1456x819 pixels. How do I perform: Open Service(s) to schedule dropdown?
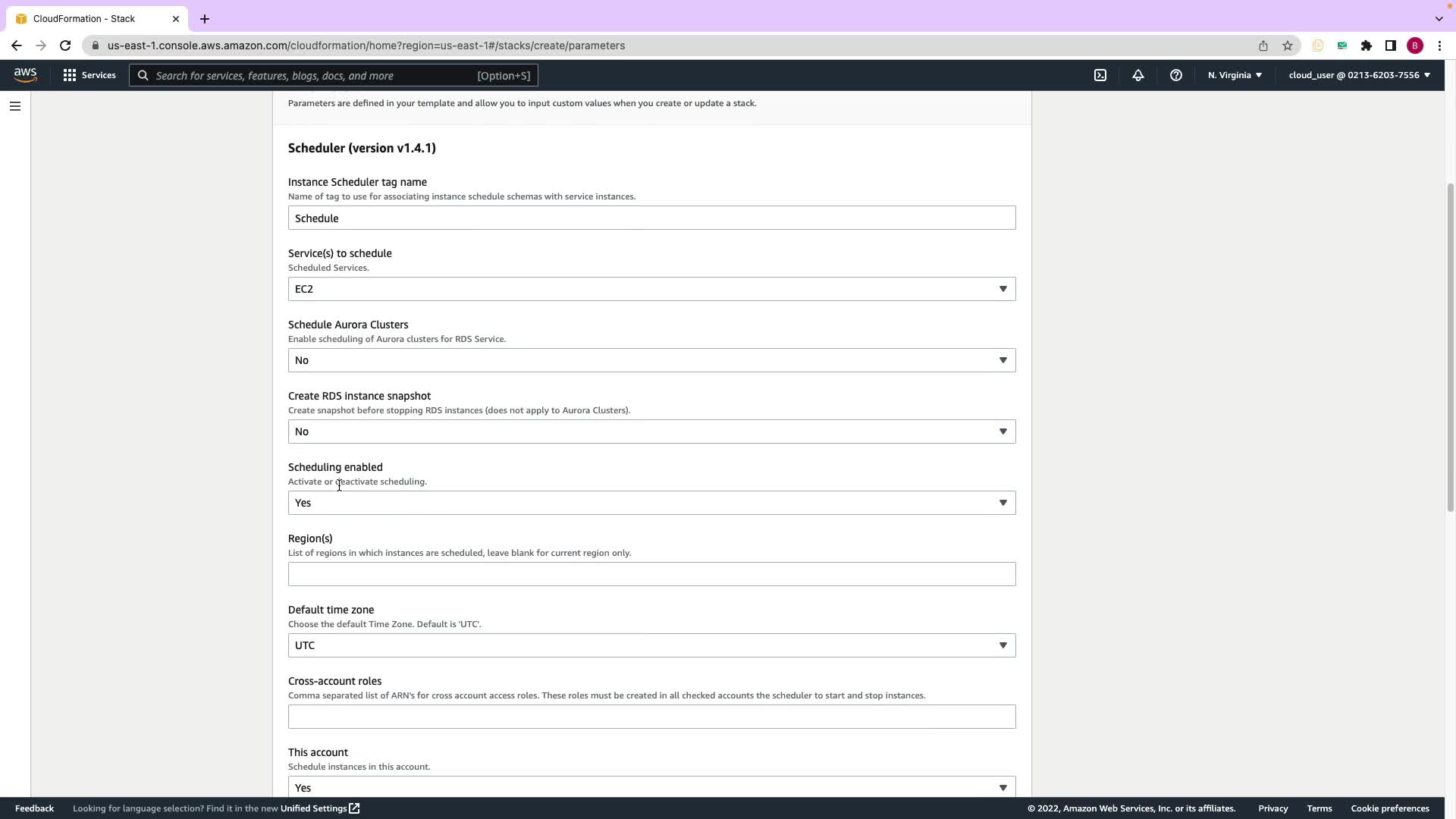coord(651,289)
